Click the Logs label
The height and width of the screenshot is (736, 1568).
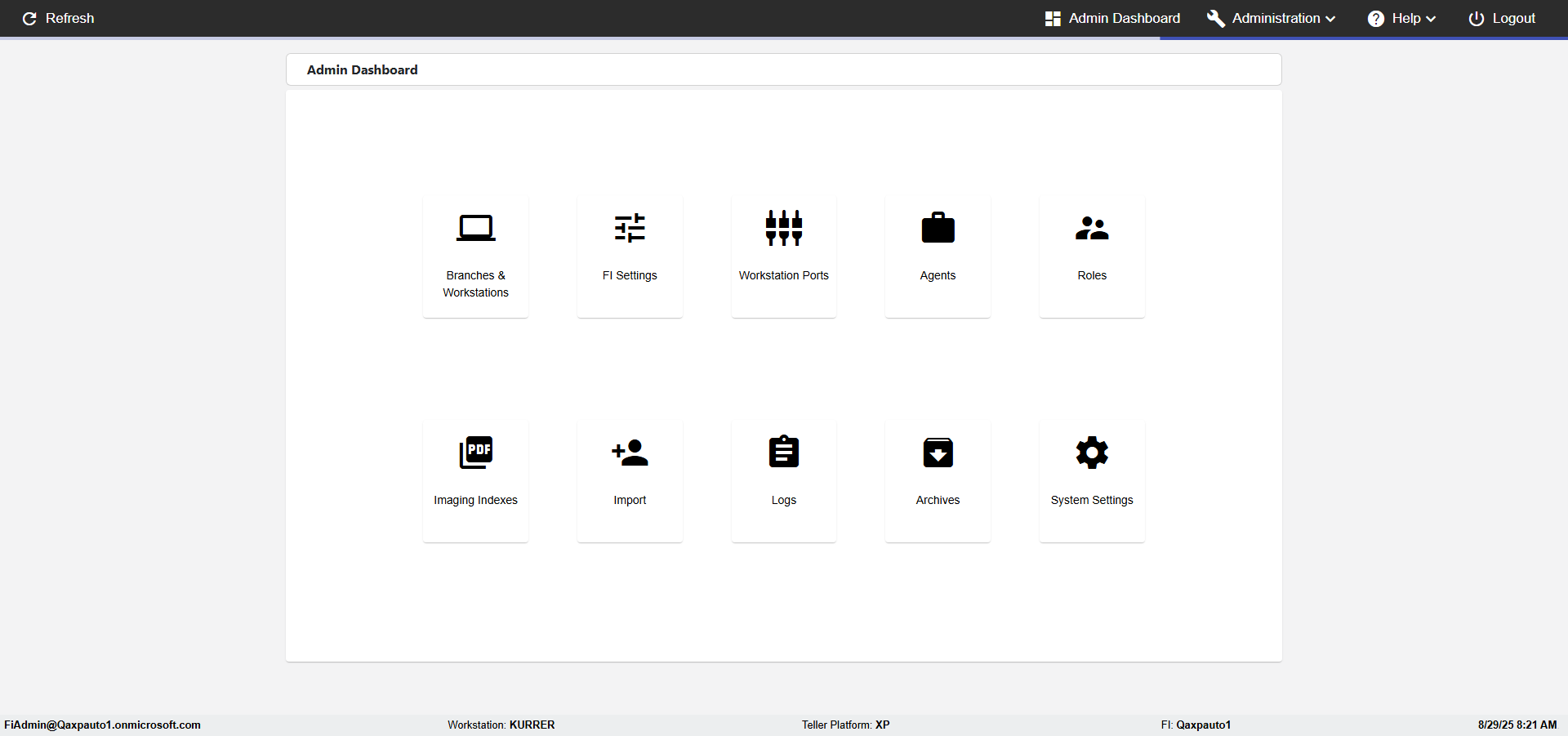point(784,500)
